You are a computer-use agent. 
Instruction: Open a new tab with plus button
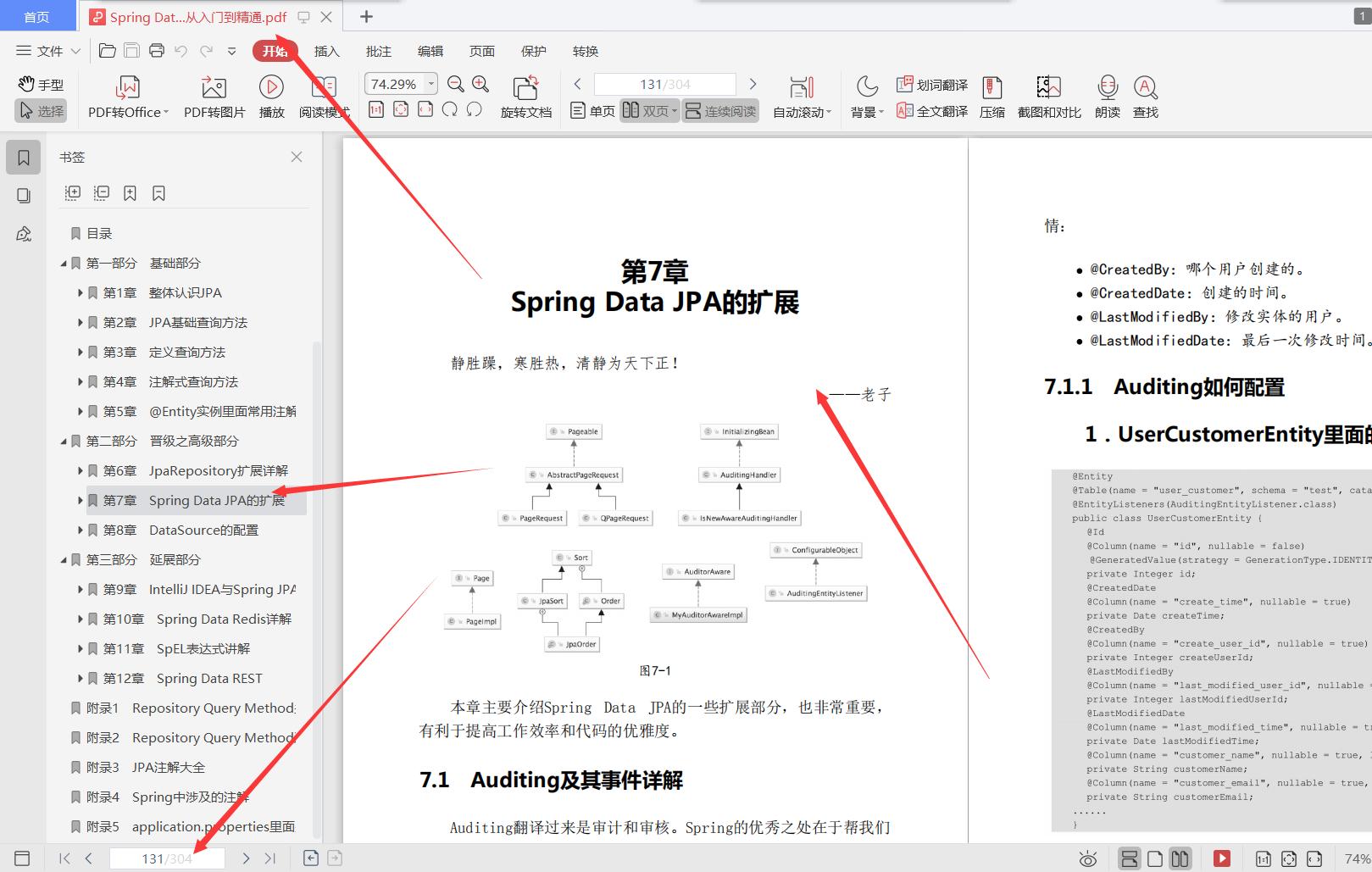366,16
